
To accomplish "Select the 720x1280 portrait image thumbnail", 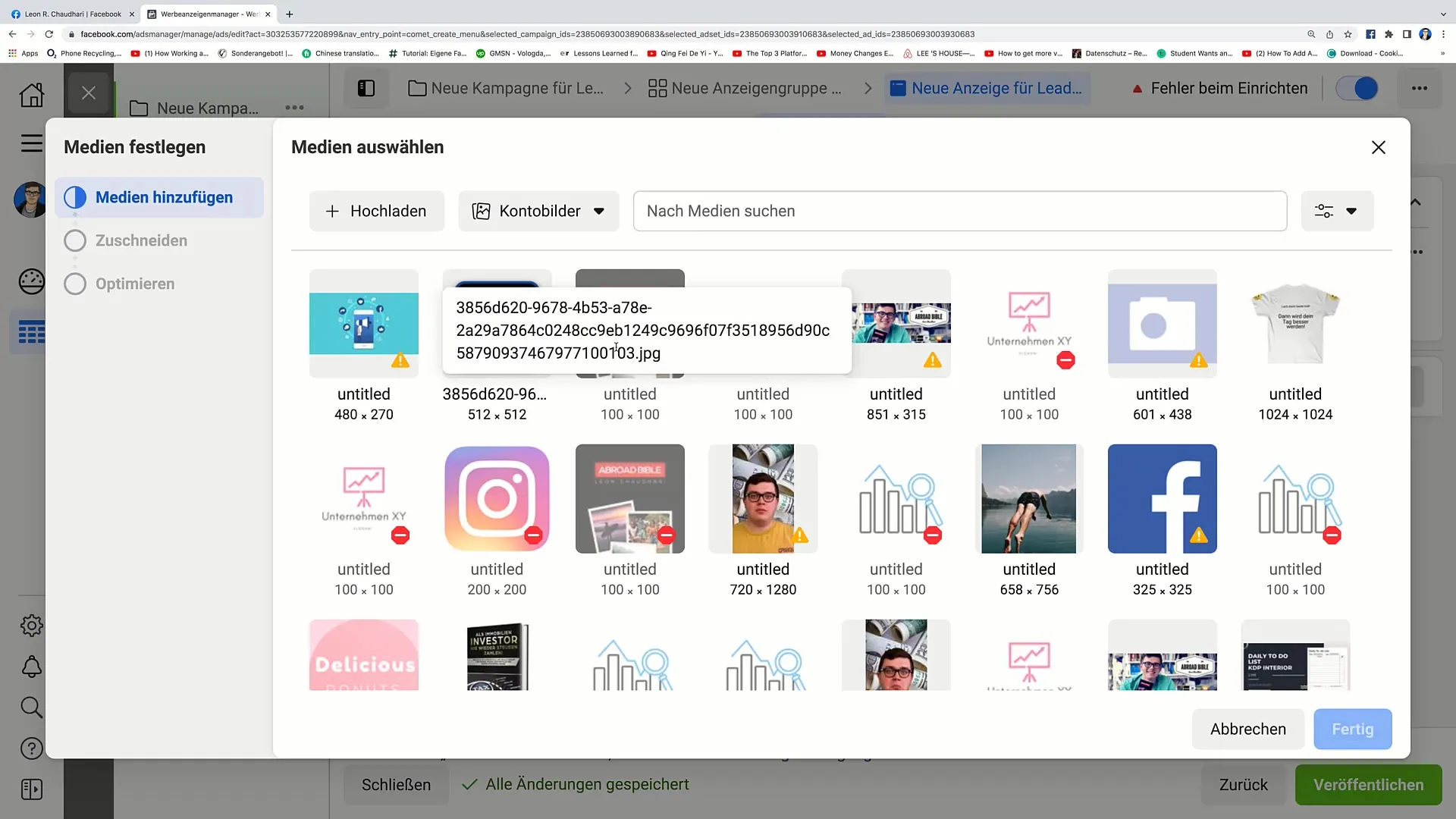I will tap(763, 498).
